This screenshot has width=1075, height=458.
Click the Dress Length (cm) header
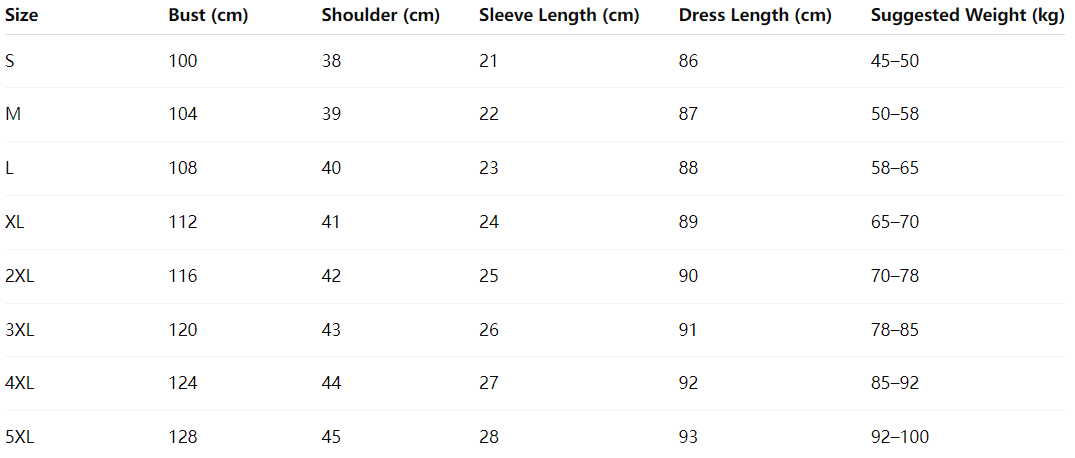(x=755, y=15)
